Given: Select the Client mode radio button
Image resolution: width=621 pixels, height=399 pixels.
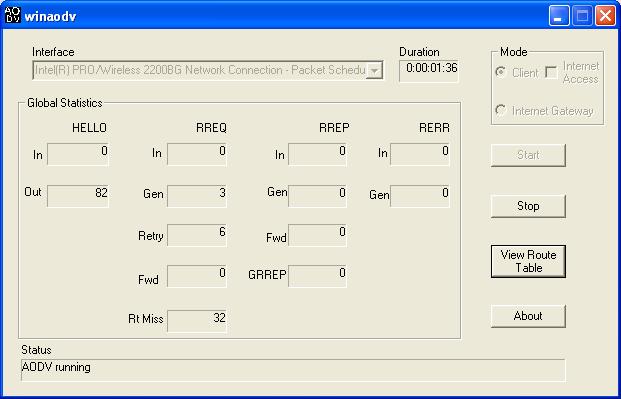Looking at the screenshot, I should click(x=501, y=72).
